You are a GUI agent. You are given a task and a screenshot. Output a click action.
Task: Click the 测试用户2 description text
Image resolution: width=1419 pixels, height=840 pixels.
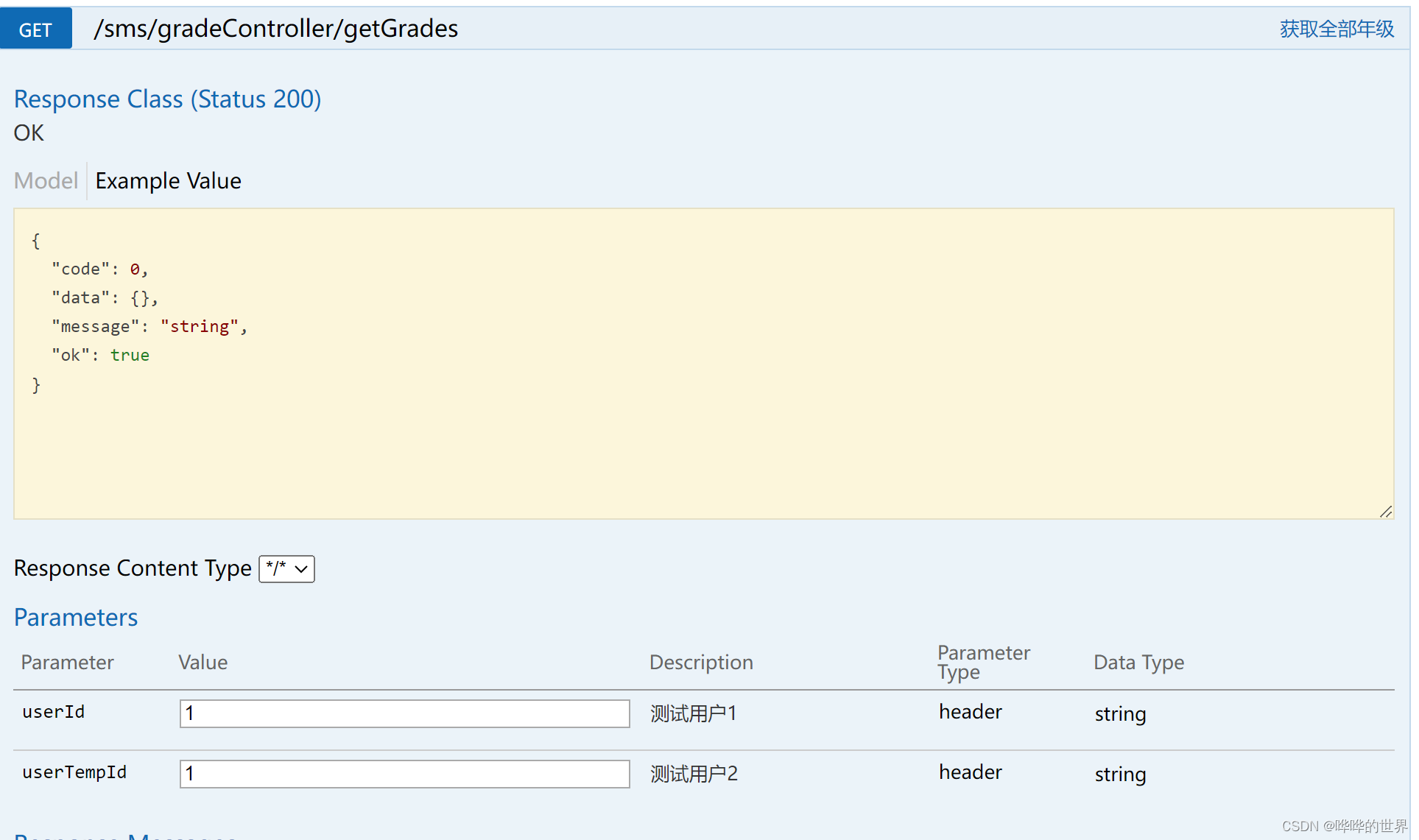[x=693, y=774]
